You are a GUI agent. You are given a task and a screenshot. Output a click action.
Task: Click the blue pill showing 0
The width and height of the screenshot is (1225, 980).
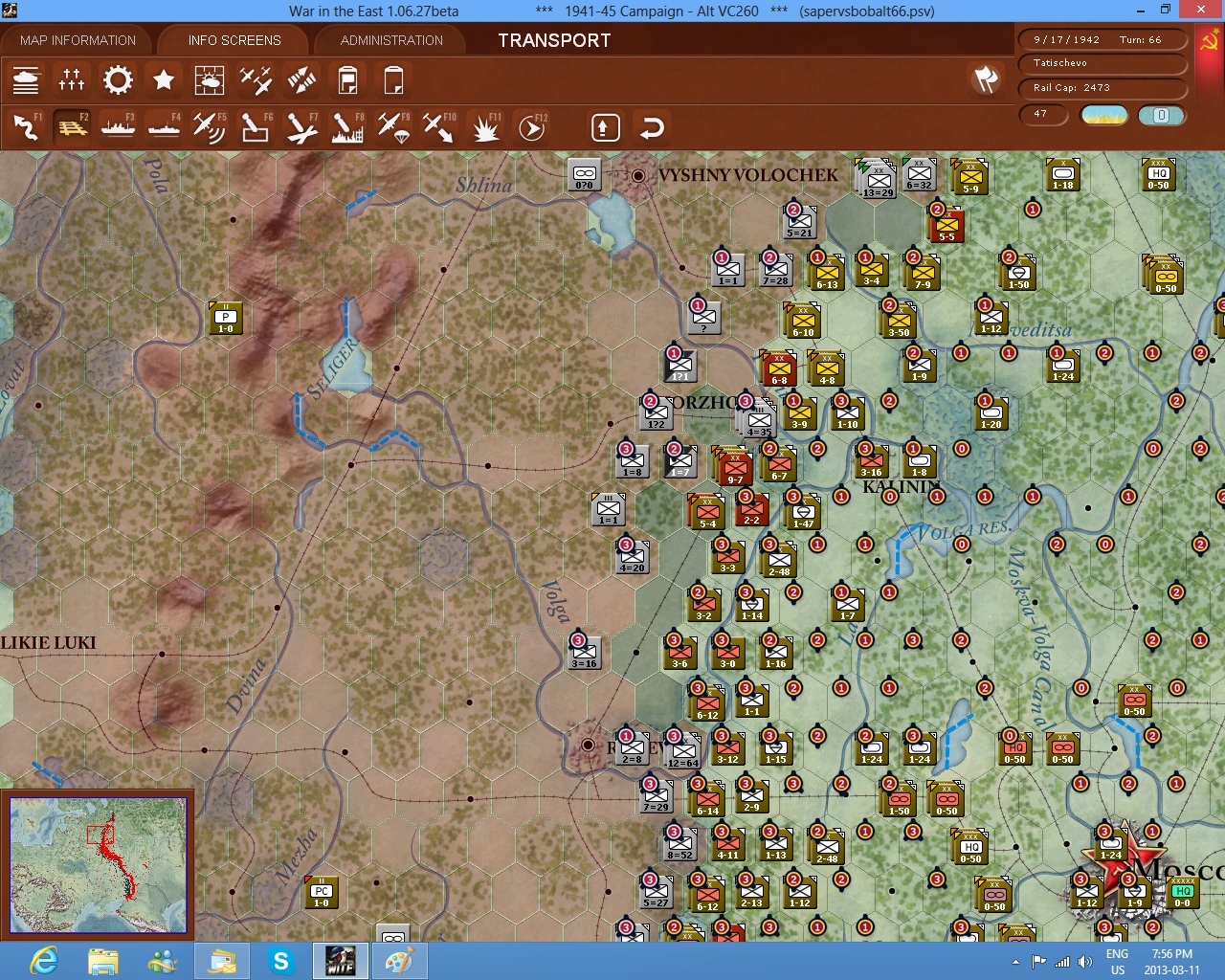coord(1161,115)
